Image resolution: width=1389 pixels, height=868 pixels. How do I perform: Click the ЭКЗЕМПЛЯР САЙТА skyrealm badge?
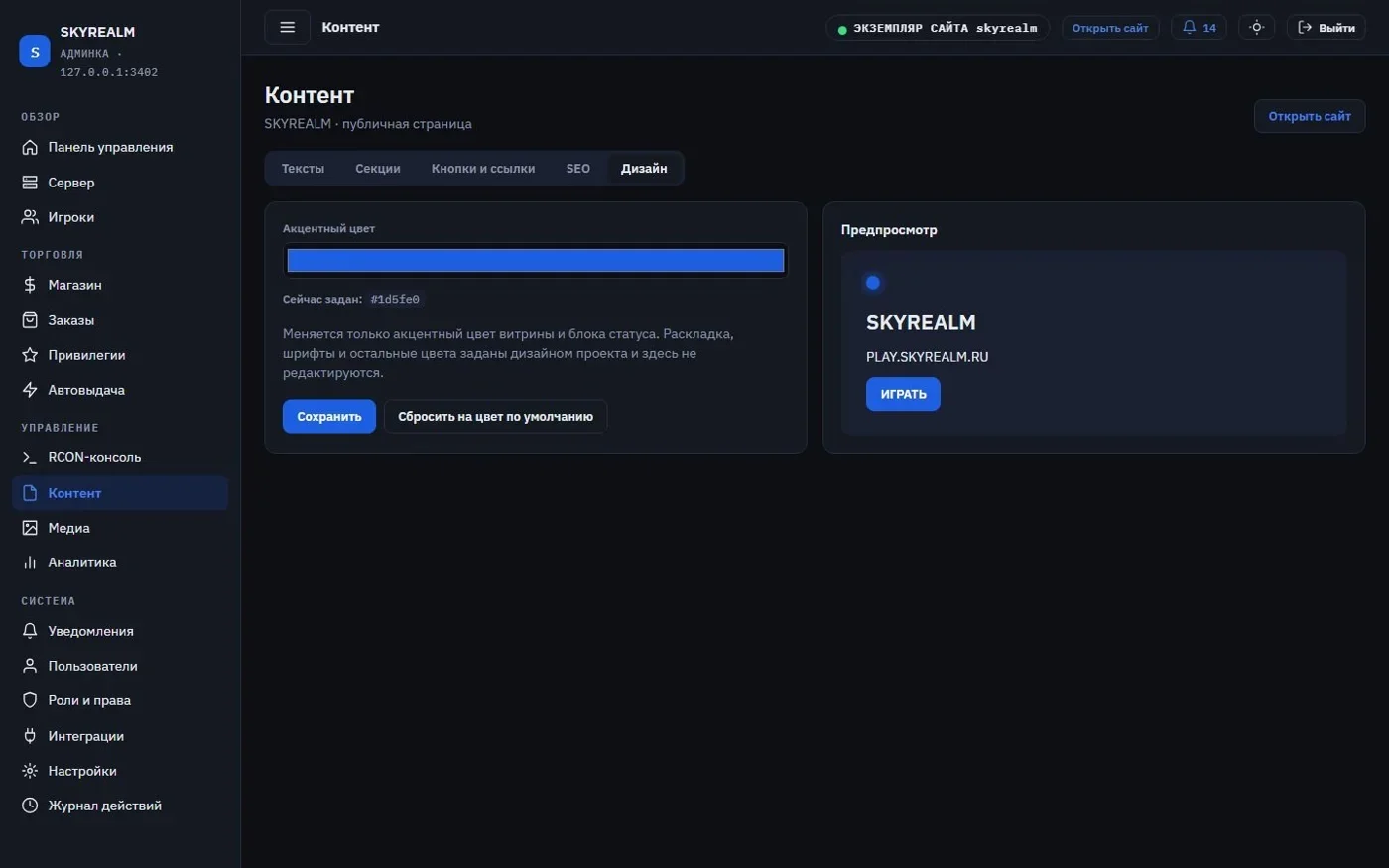938,28
